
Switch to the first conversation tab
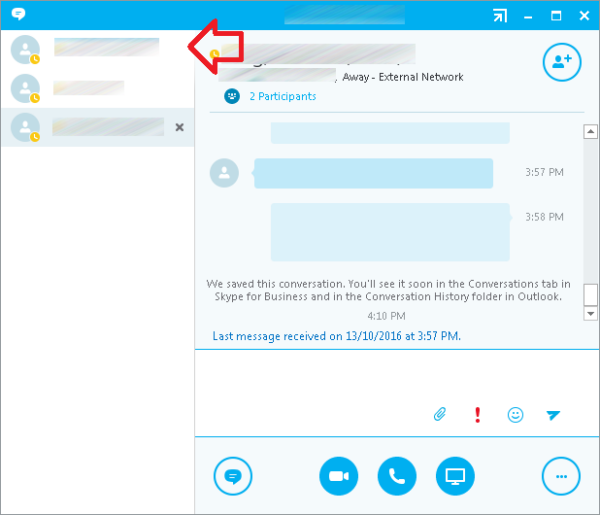(x=98, y=49)
